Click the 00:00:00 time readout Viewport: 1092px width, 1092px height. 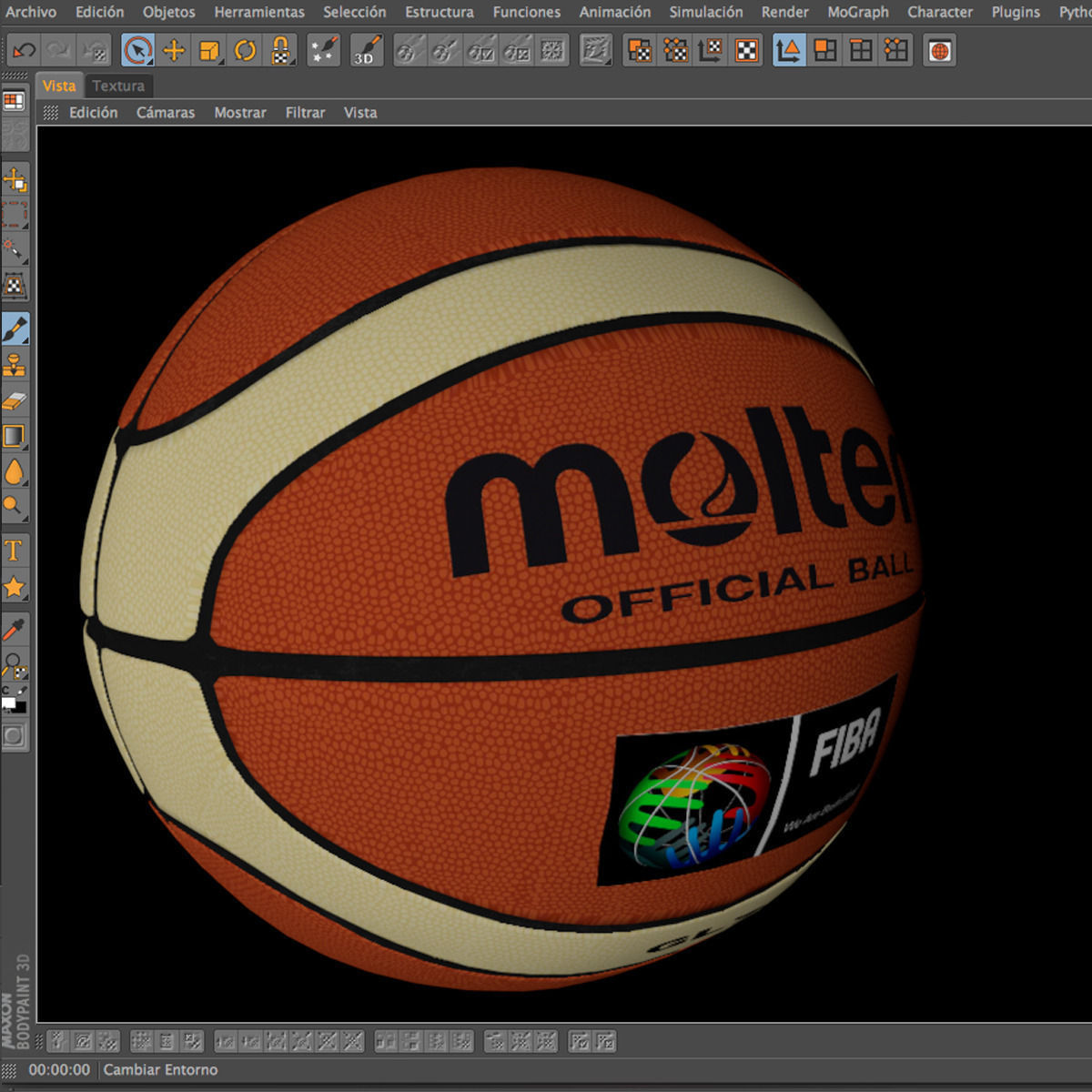tap(59, 1070)
